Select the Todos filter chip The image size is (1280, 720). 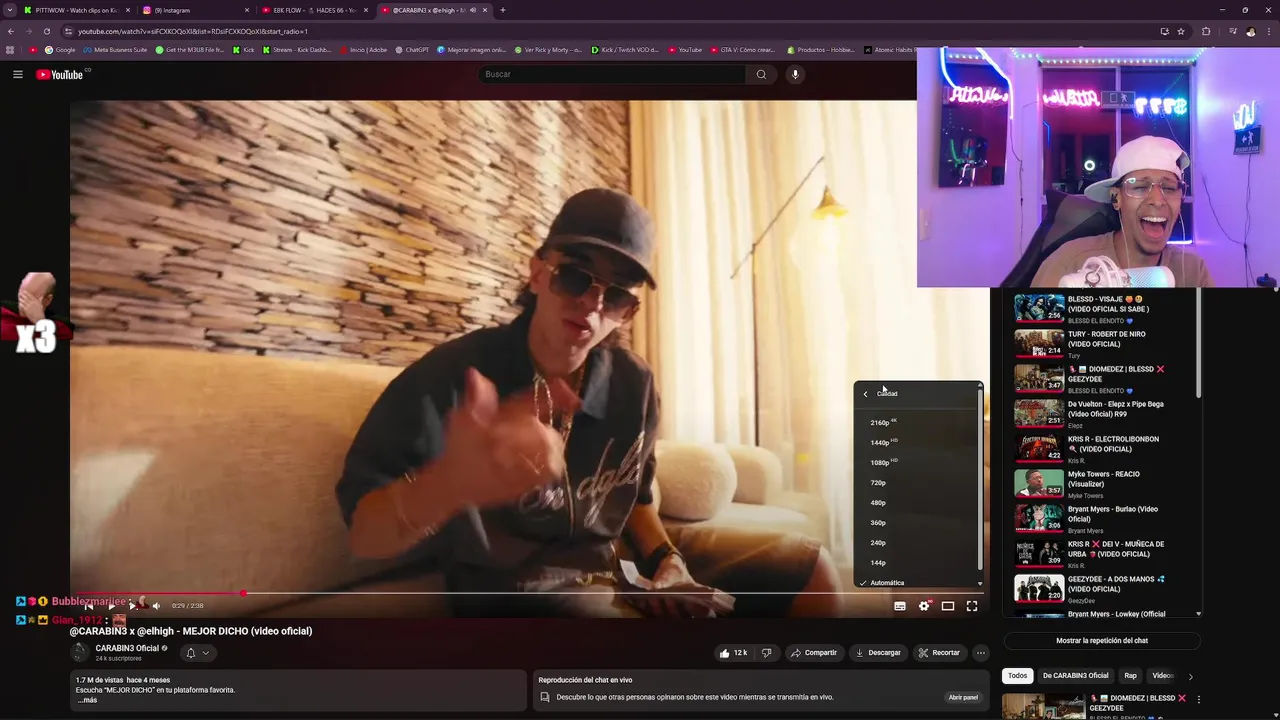(1017, 676)
